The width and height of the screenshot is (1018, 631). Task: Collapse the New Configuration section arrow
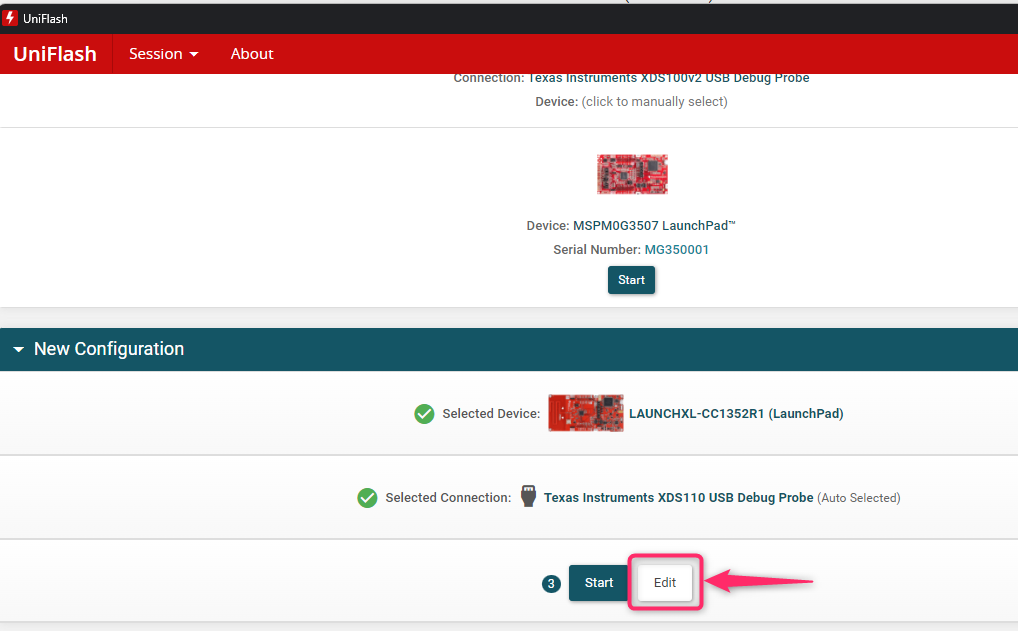click(19, 349)
